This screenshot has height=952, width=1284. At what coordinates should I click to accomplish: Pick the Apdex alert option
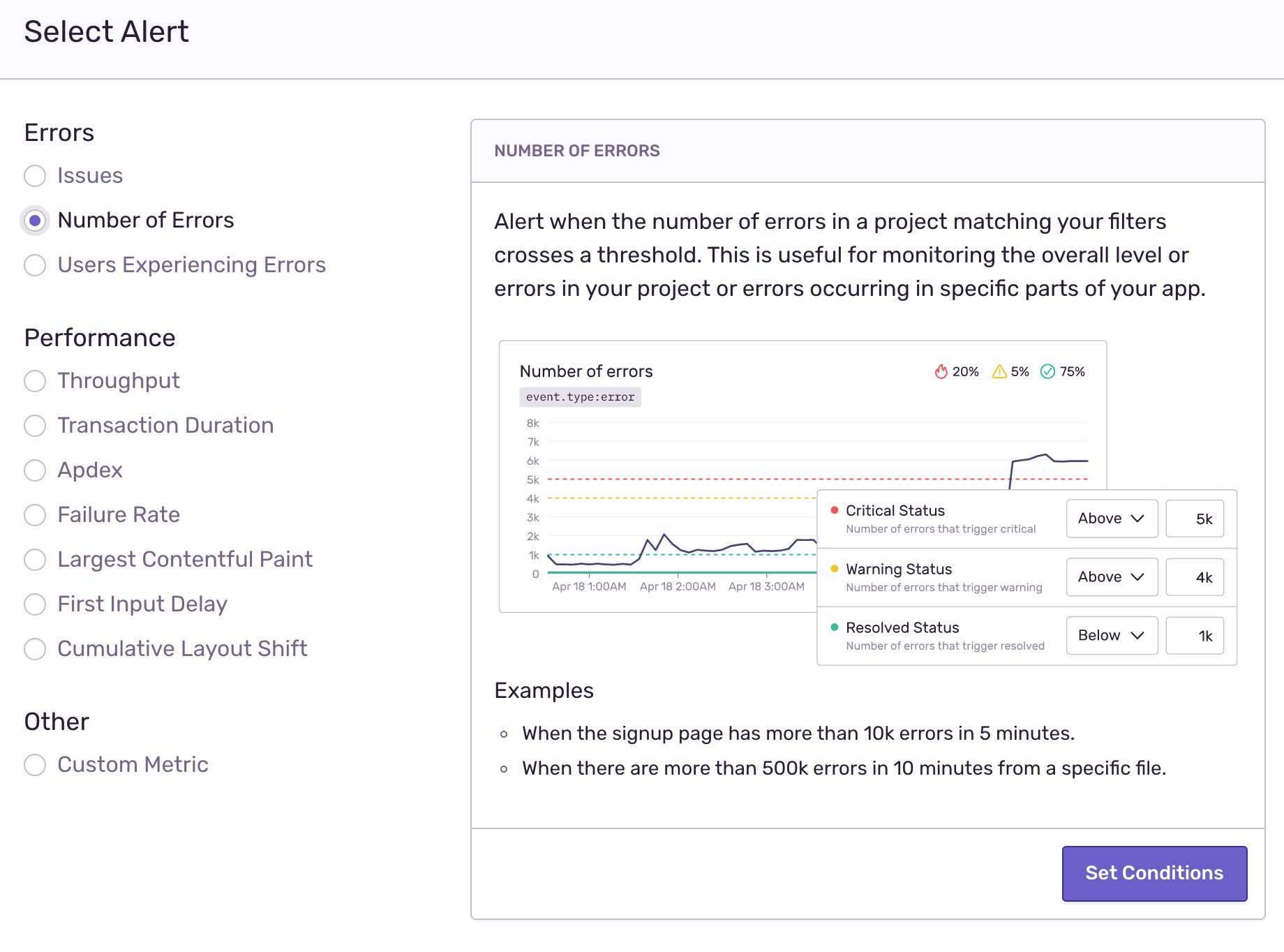point(35,470)
